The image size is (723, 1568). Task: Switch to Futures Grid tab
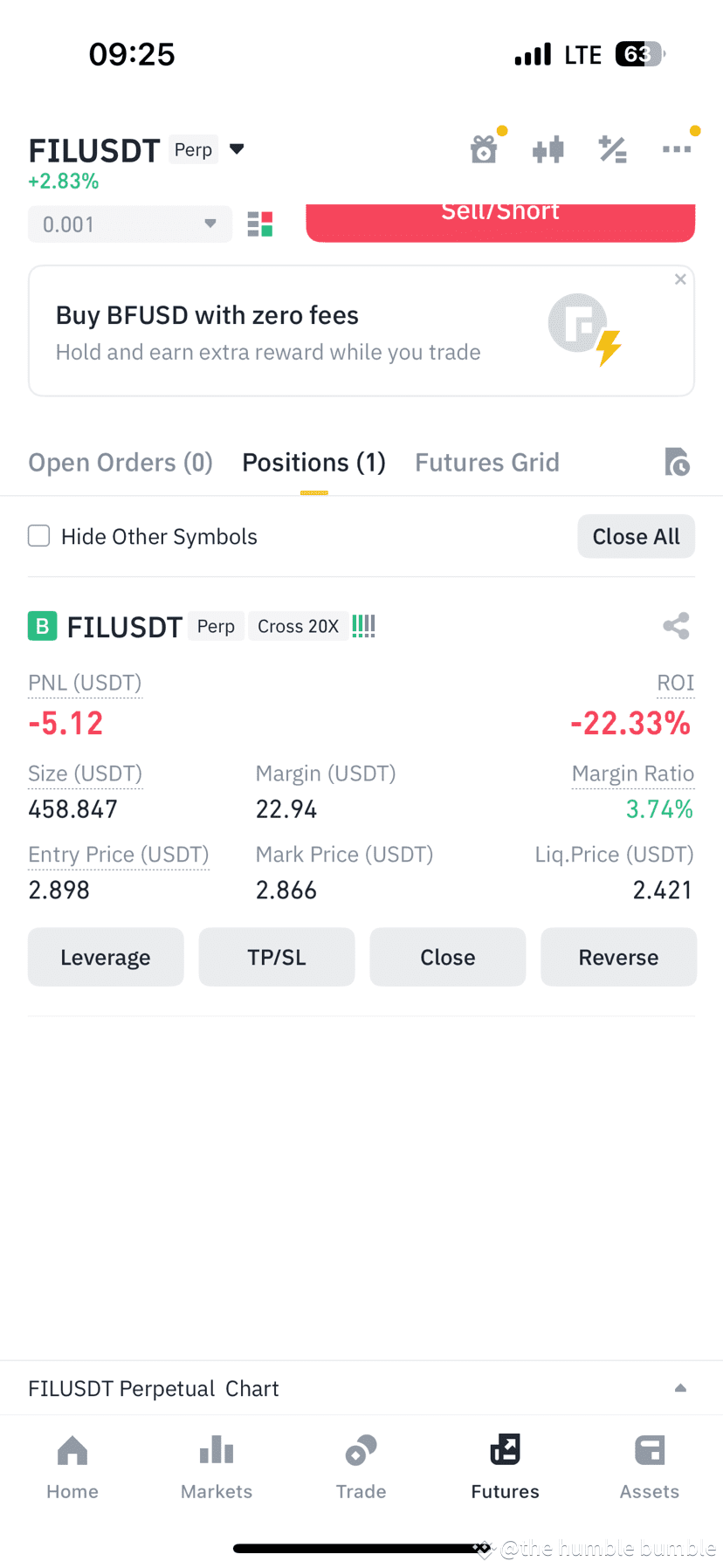point(487,462)
